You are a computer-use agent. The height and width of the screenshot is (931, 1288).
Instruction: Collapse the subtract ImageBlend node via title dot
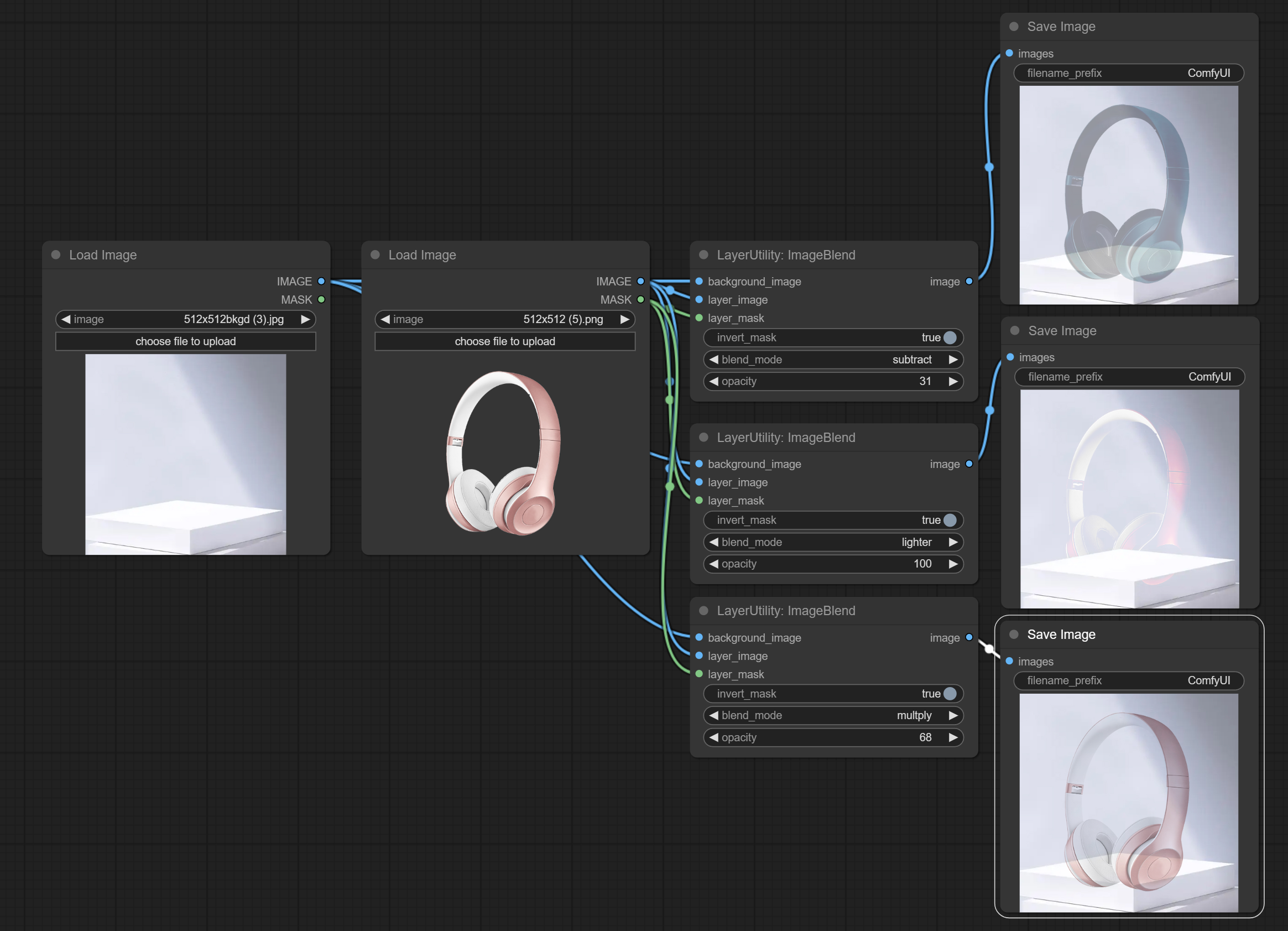tap(703, 254)
